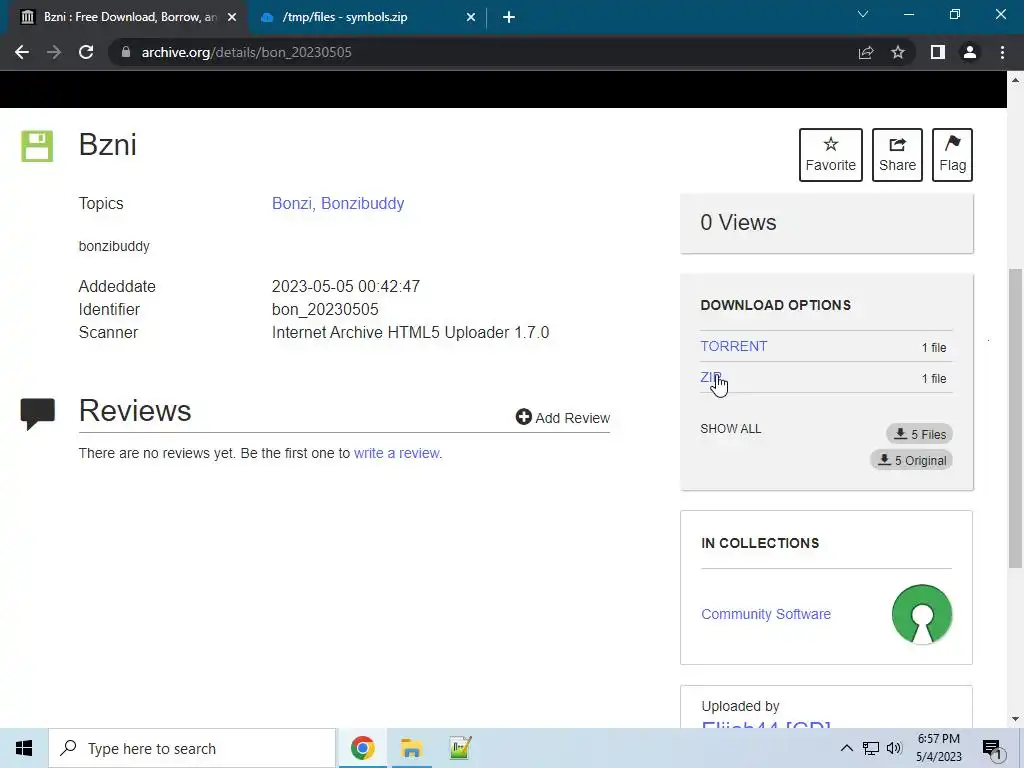View site info via the lock icon
1024x768 pixels.
tap(126, 52)
